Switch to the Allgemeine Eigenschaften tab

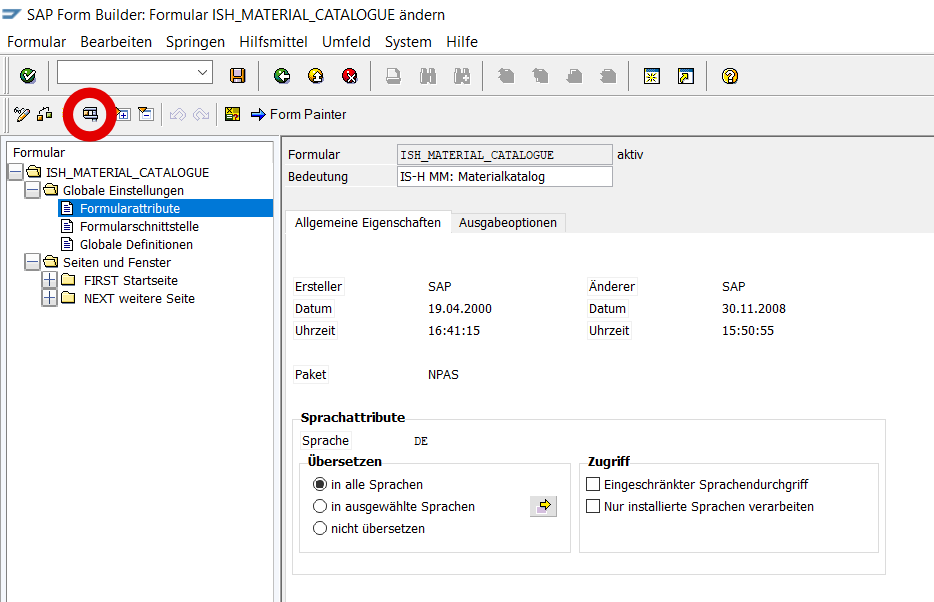coord(368,222)
